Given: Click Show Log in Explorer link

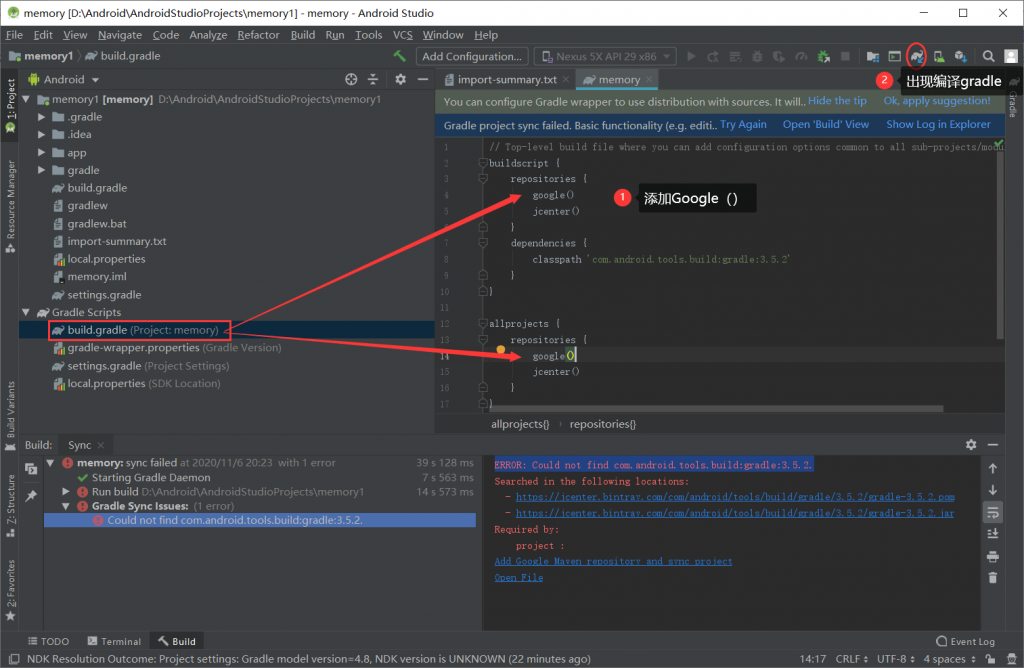Looking at the screenshot, I should coord(938,125).
